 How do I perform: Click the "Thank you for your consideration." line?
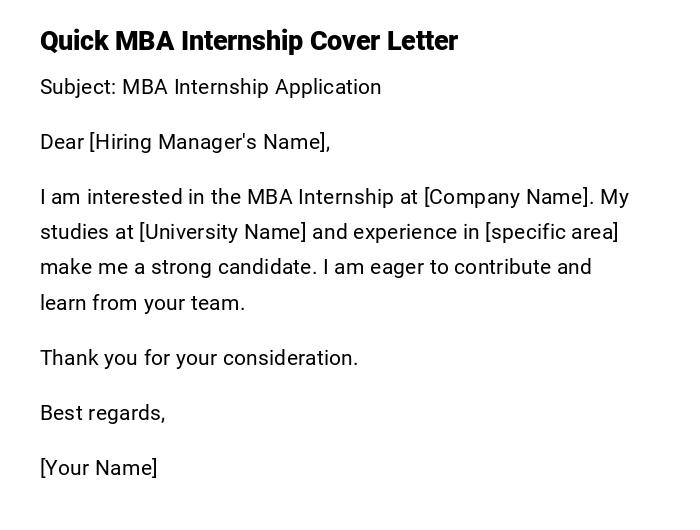[199, 358]
